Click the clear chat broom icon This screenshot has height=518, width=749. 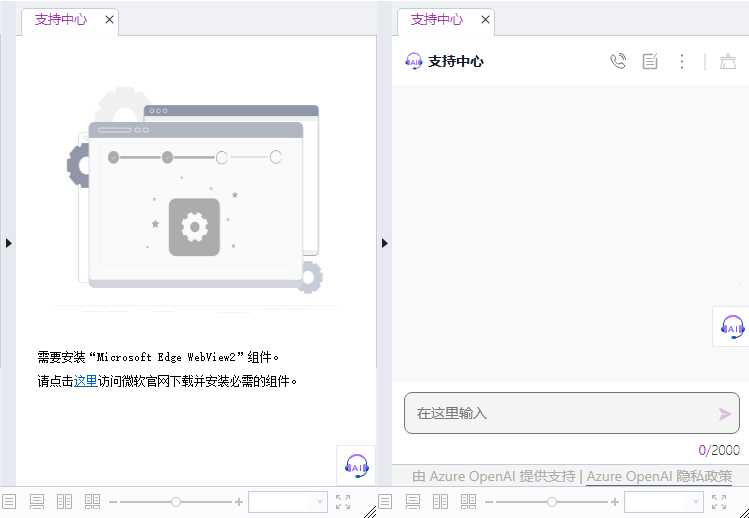click(x=727, y=61)
